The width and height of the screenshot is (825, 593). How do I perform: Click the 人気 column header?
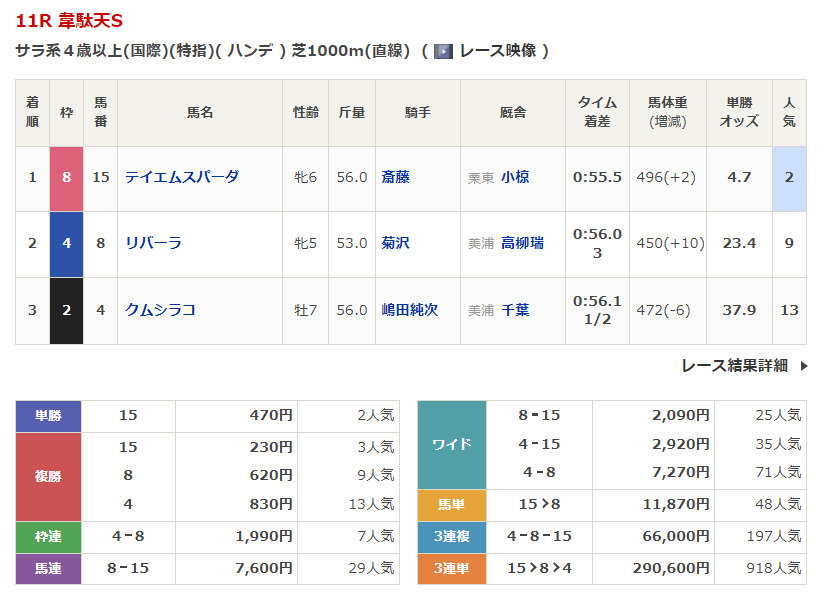[789, 112]
